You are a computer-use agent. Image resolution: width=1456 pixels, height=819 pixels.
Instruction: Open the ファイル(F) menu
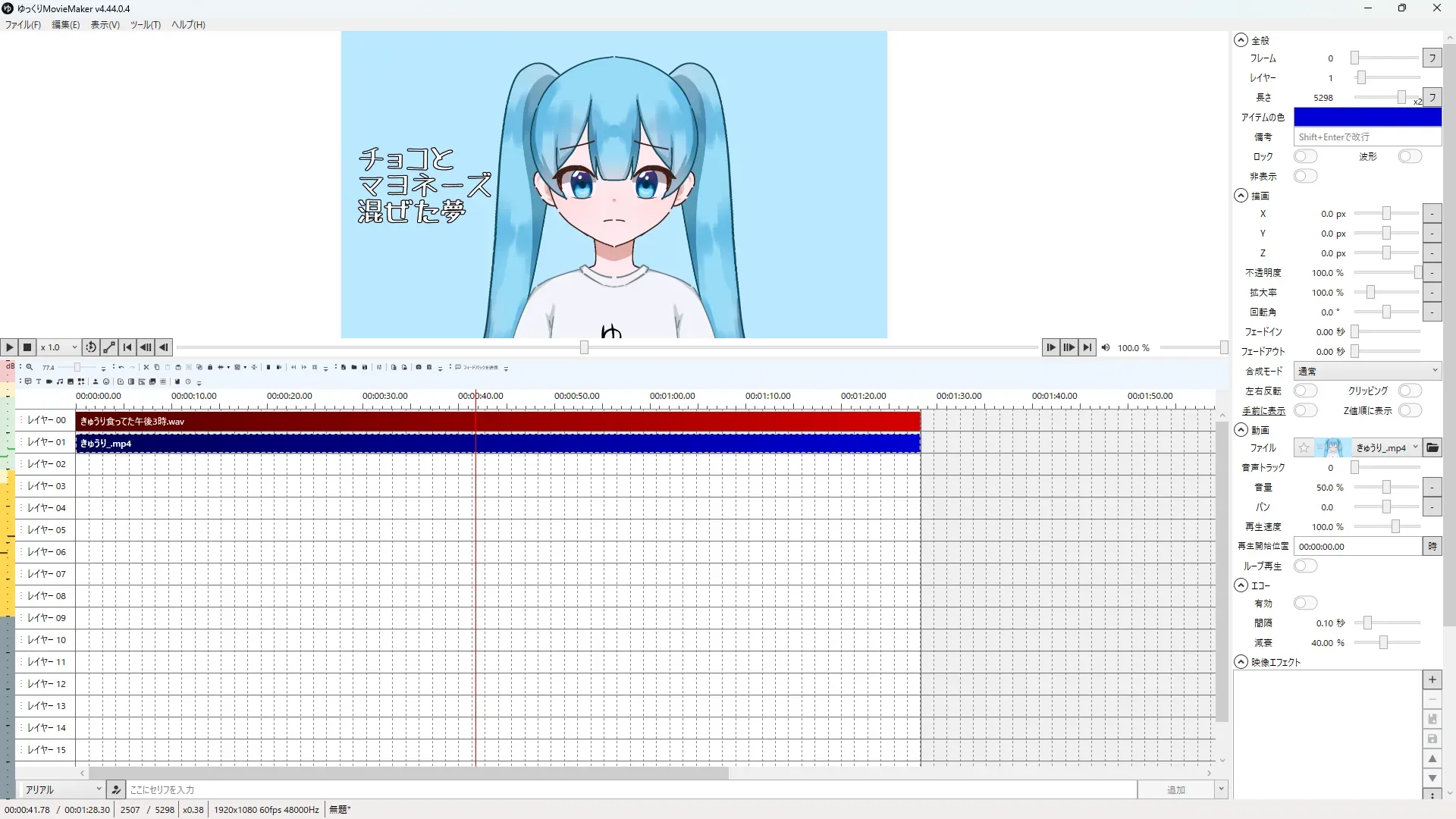(x=23, y=24)
